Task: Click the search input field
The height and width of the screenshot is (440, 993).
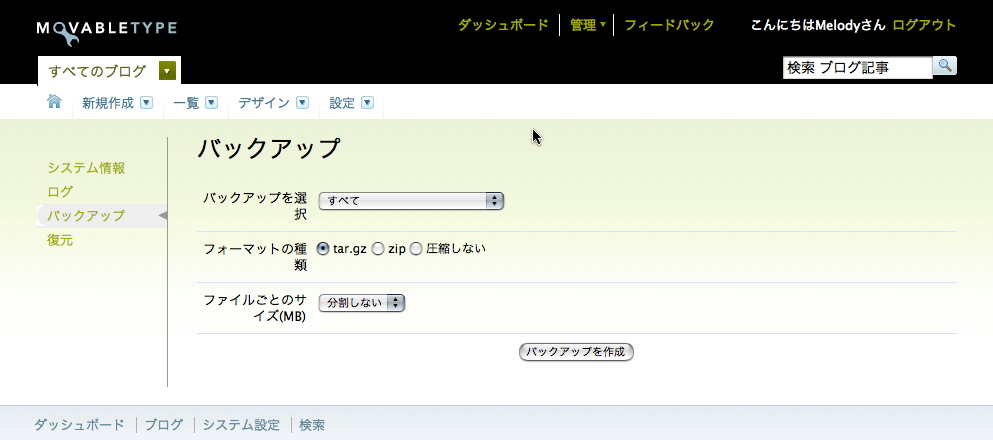Action: point(857,68)
